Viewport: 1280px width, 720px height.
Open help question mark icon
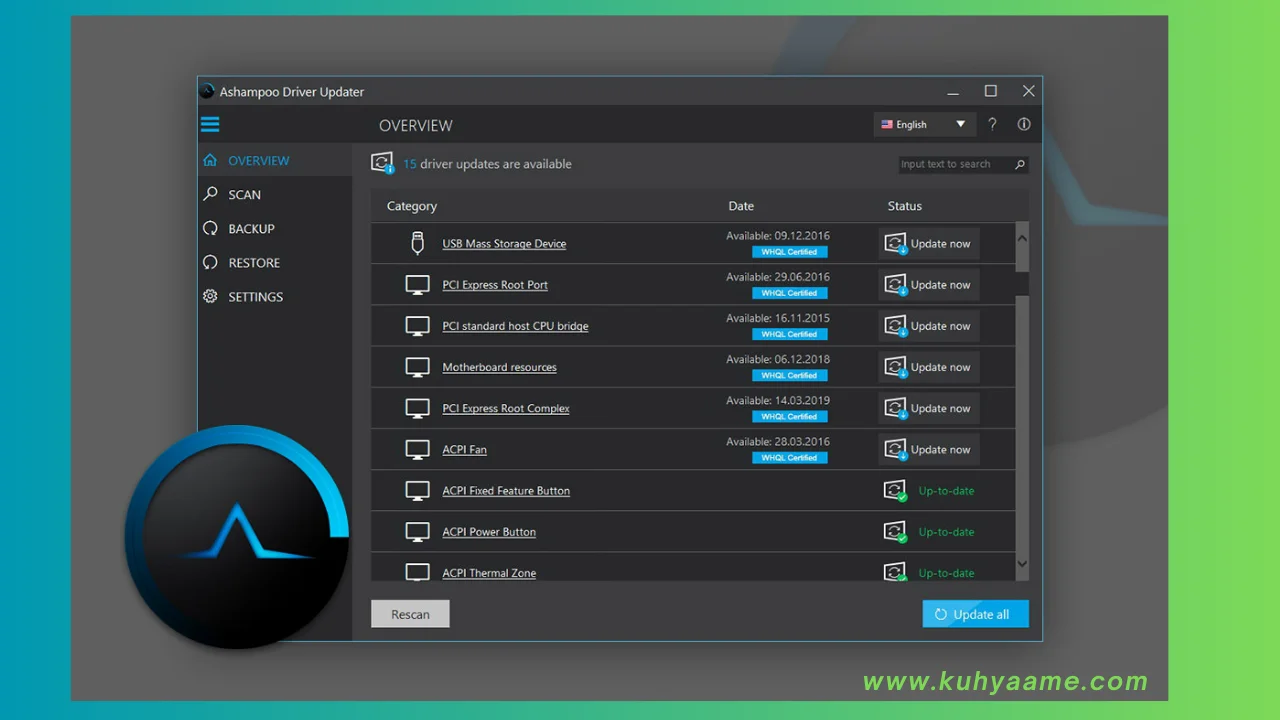992,124
